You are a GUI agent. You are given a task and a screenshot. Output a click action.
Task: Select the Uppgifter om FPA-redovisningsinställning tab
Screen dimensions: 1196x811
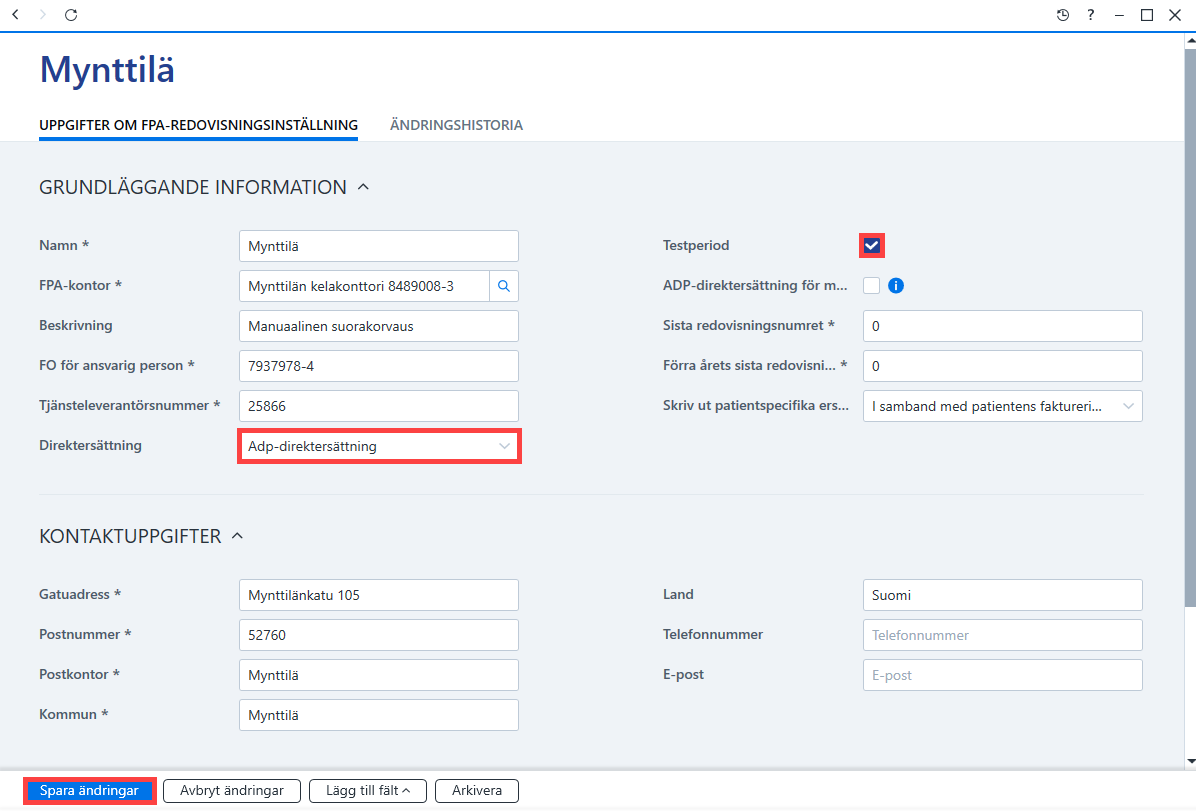click(x=198, y=125)
